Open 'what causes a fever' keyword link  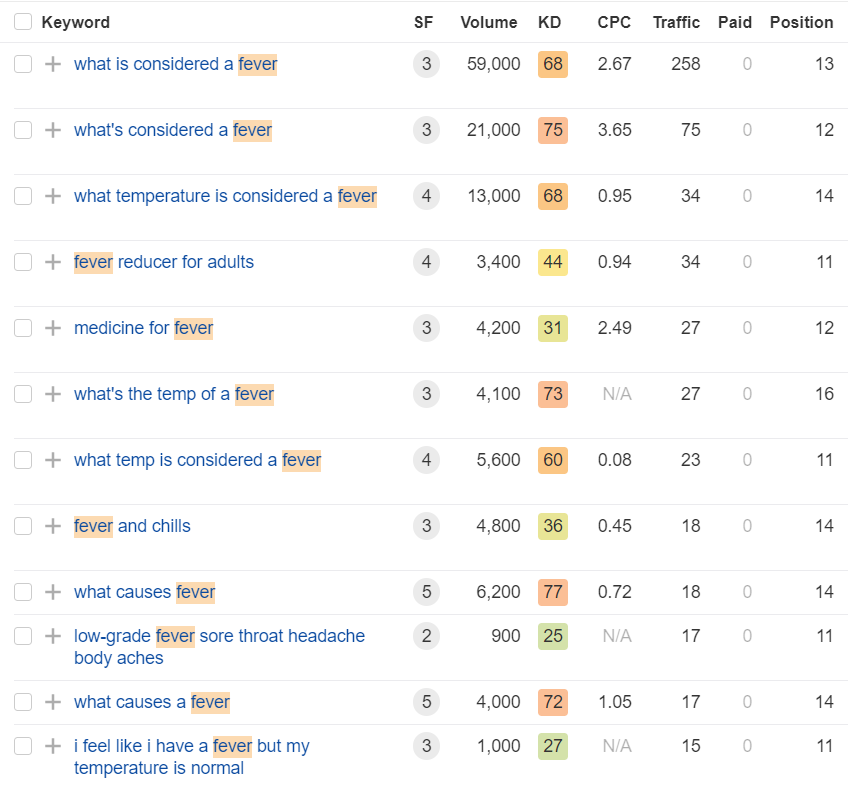click(x=152, y=702)
